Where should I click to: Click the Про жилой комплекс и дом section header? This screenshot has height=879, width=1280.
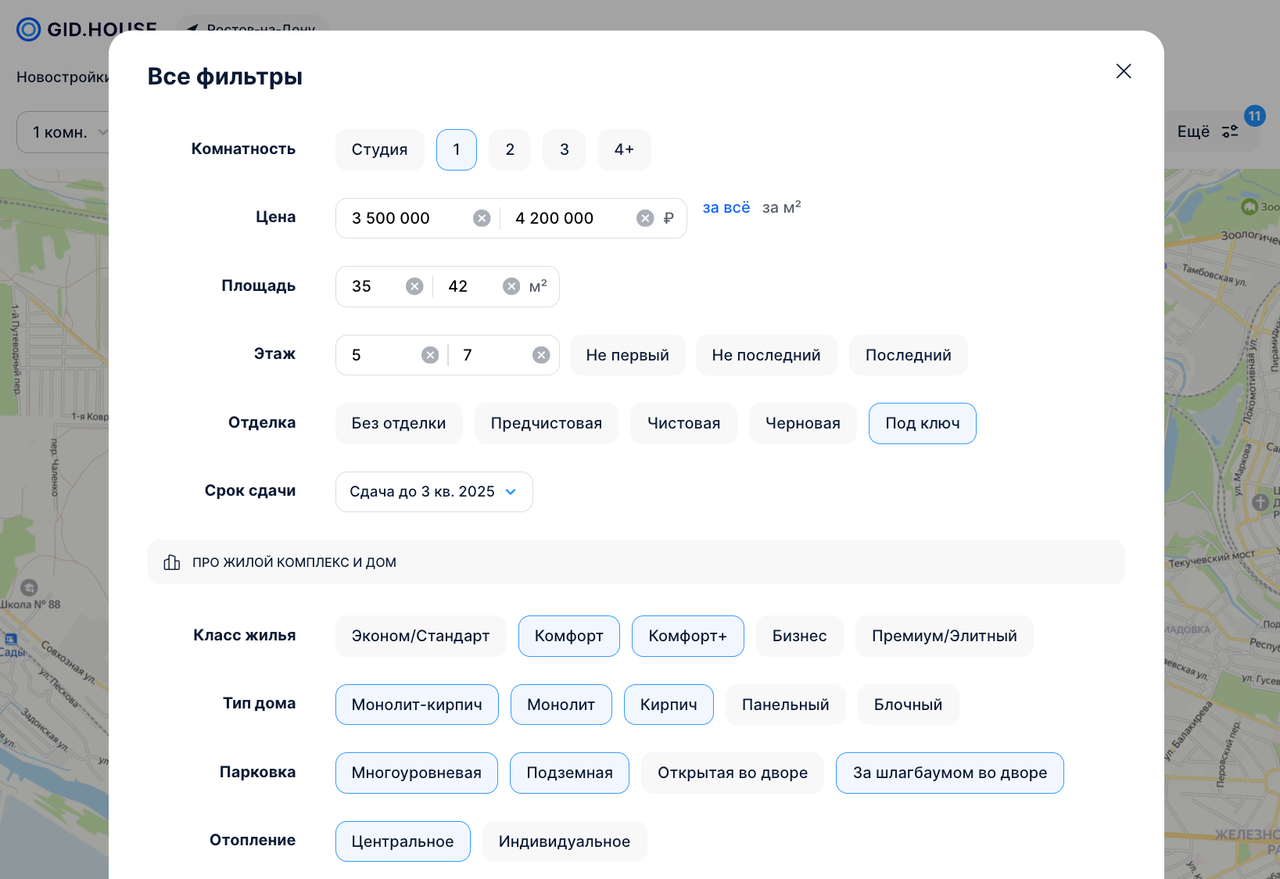(x=636, y=562)
